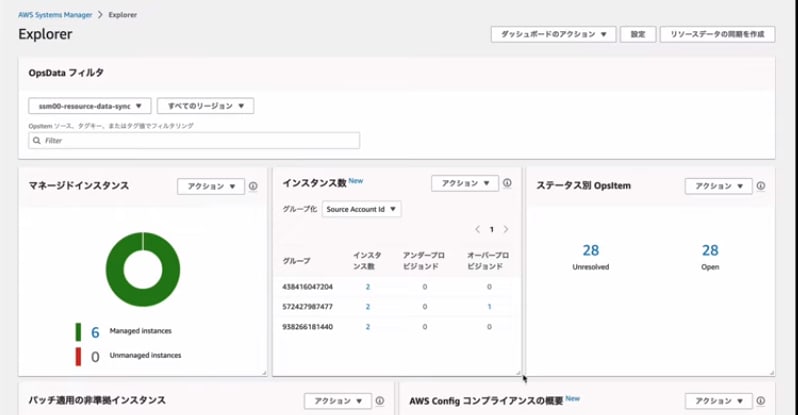This screenshot has width=798, height=415.
Task: Click the Managed Instances widget resize handle
Action: pyautogui.click(x=264, y=373)
